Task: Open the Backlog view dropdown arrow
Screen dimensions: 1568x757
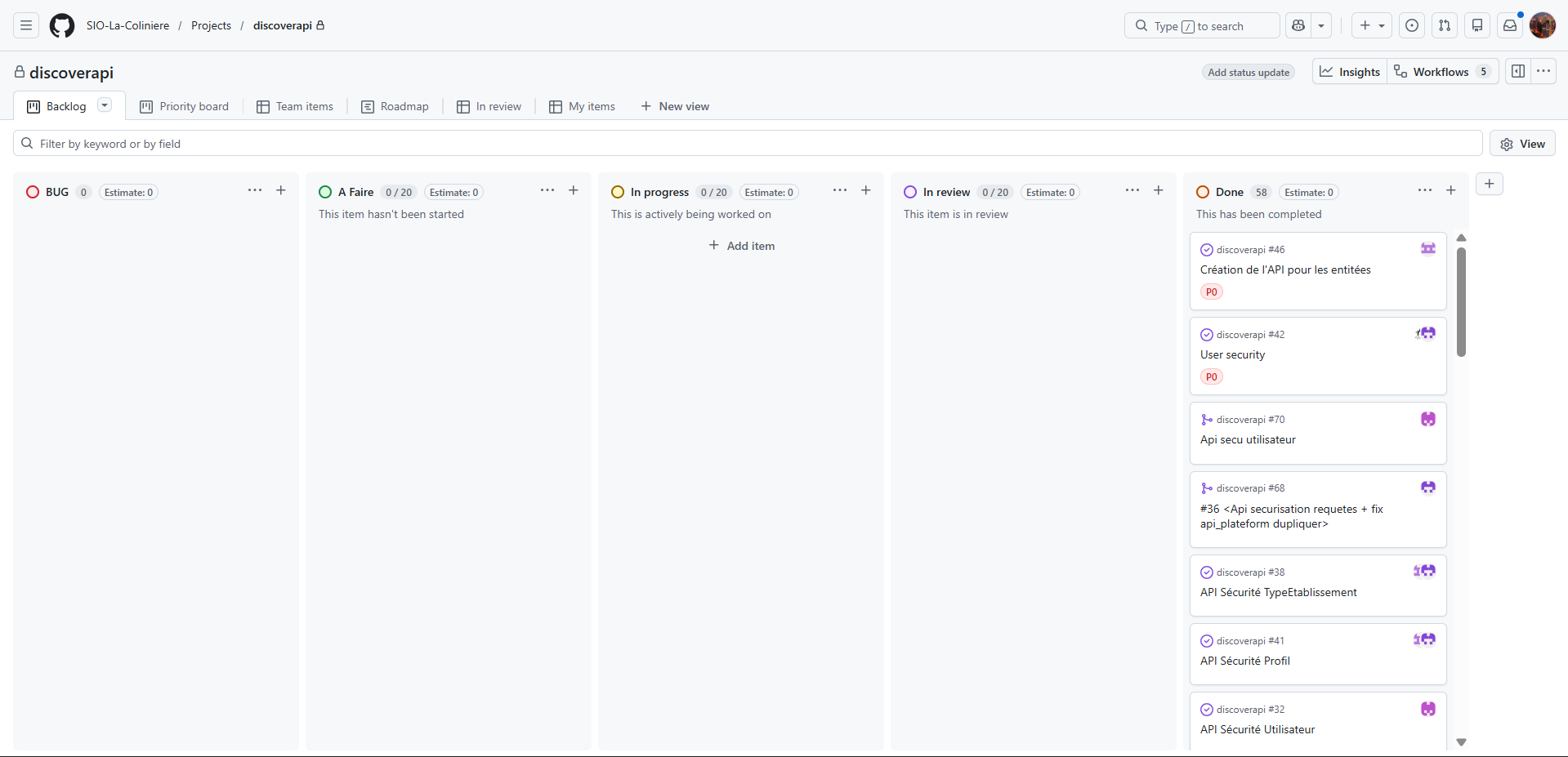Action: pos(104,105)
